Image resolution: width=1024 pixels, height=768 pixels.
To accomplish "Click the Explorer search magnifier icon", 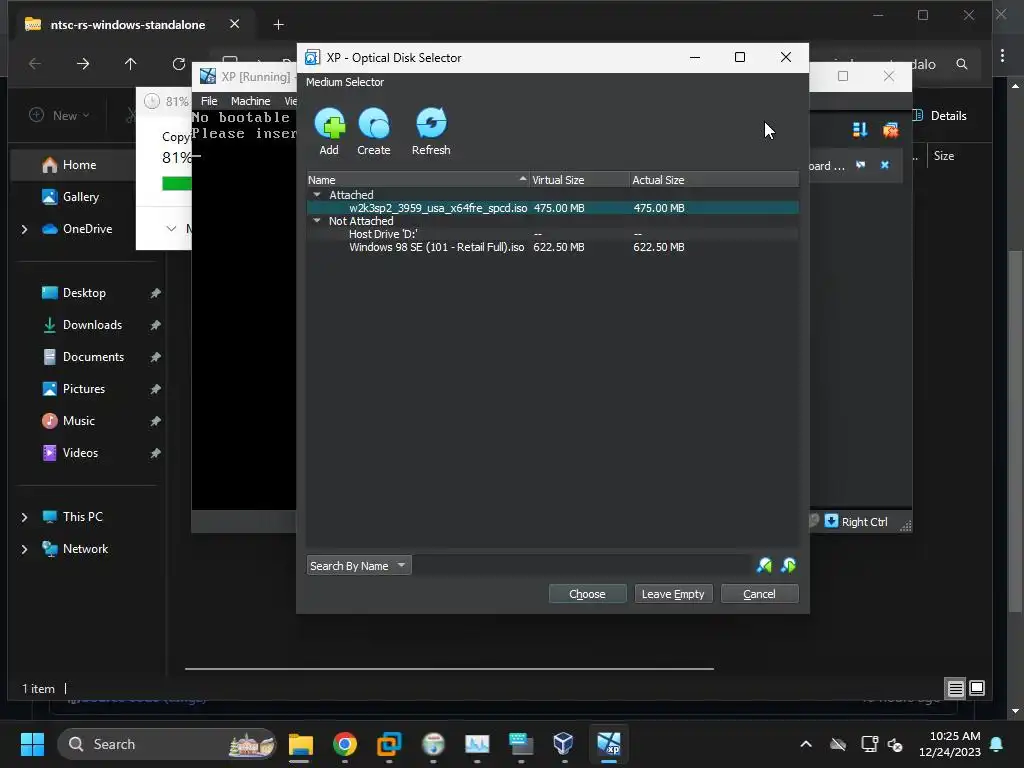I will click(962, 64).
